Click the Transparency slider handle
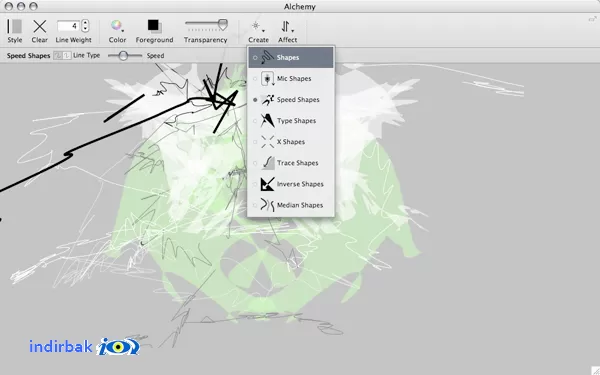This screenshot has width=600, height=375. 223,25
